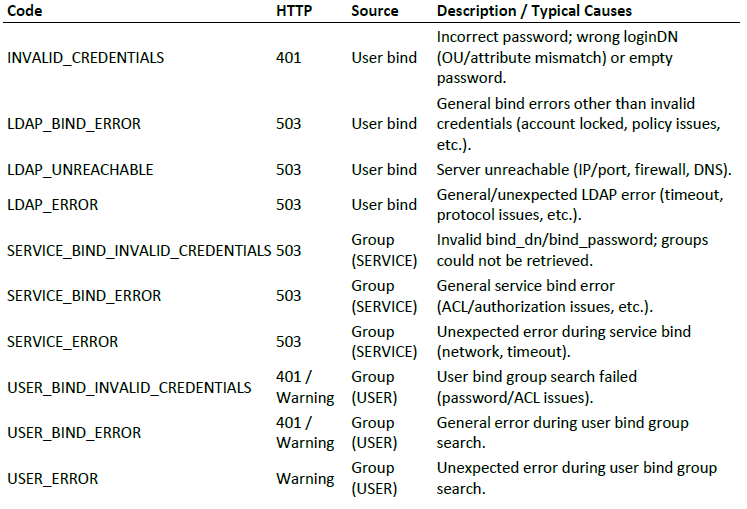The width and height of the screenshot is (747, 509).
Task: Click 'Group (USER)' source for USER_ERROR
Action: click(x=374, y=478)
